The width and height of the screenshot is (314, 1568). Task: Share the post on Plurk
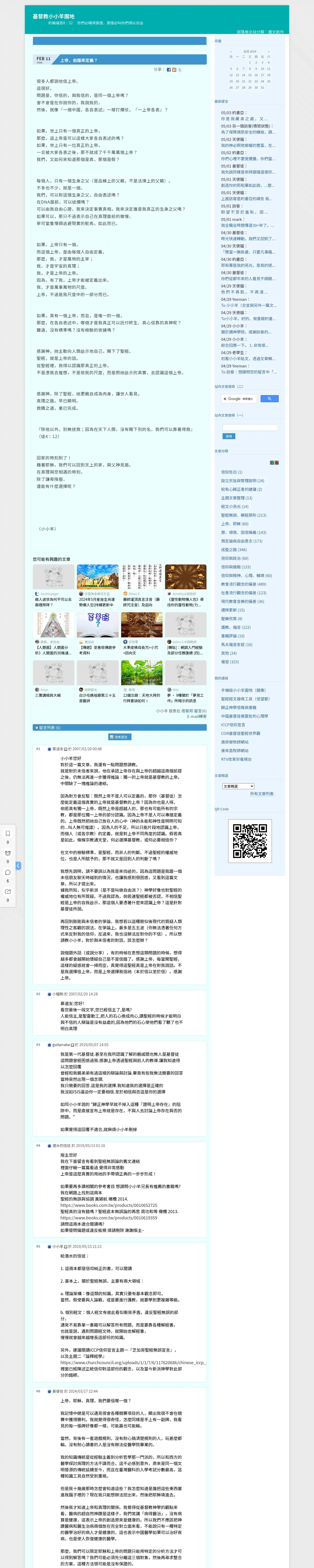[174, 70]
